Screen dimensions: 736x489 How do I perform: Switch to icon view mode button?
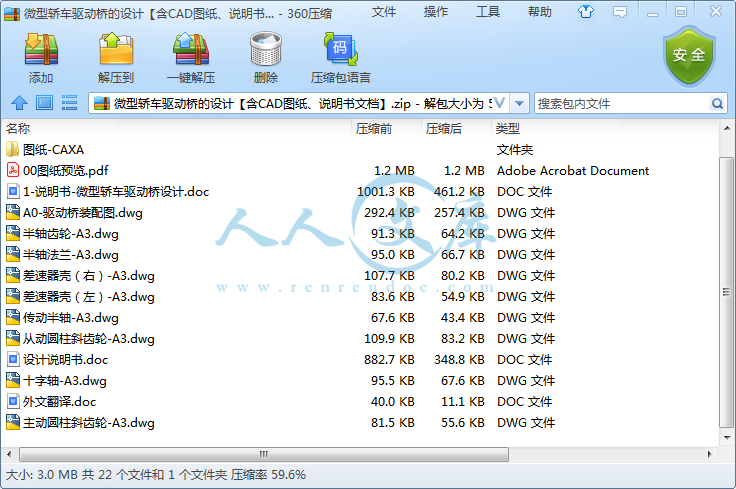click(45, 103)
